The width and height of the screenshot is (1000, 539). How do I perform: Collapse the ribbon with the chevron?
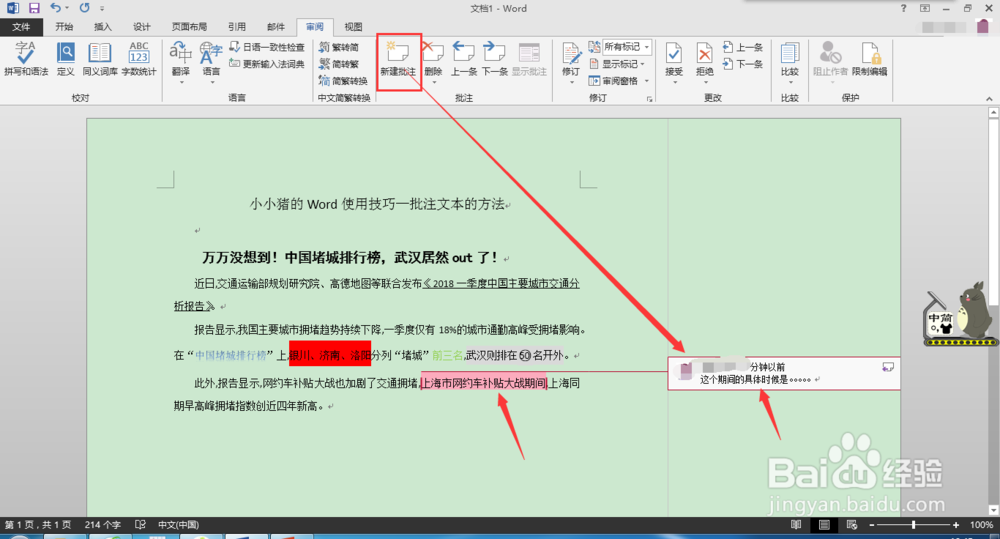pos(989,99)
